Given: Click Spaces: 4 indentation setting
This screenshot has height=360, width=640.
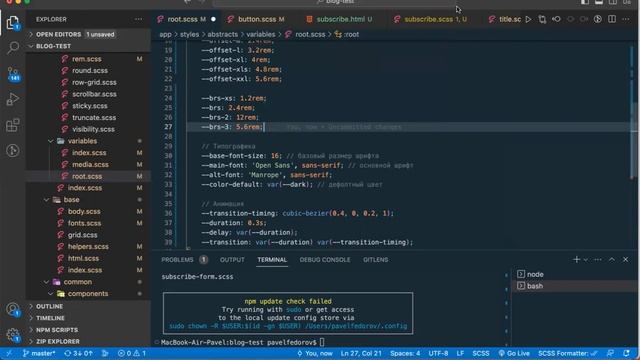Looking at the screenshot, I should coord(405,353).
